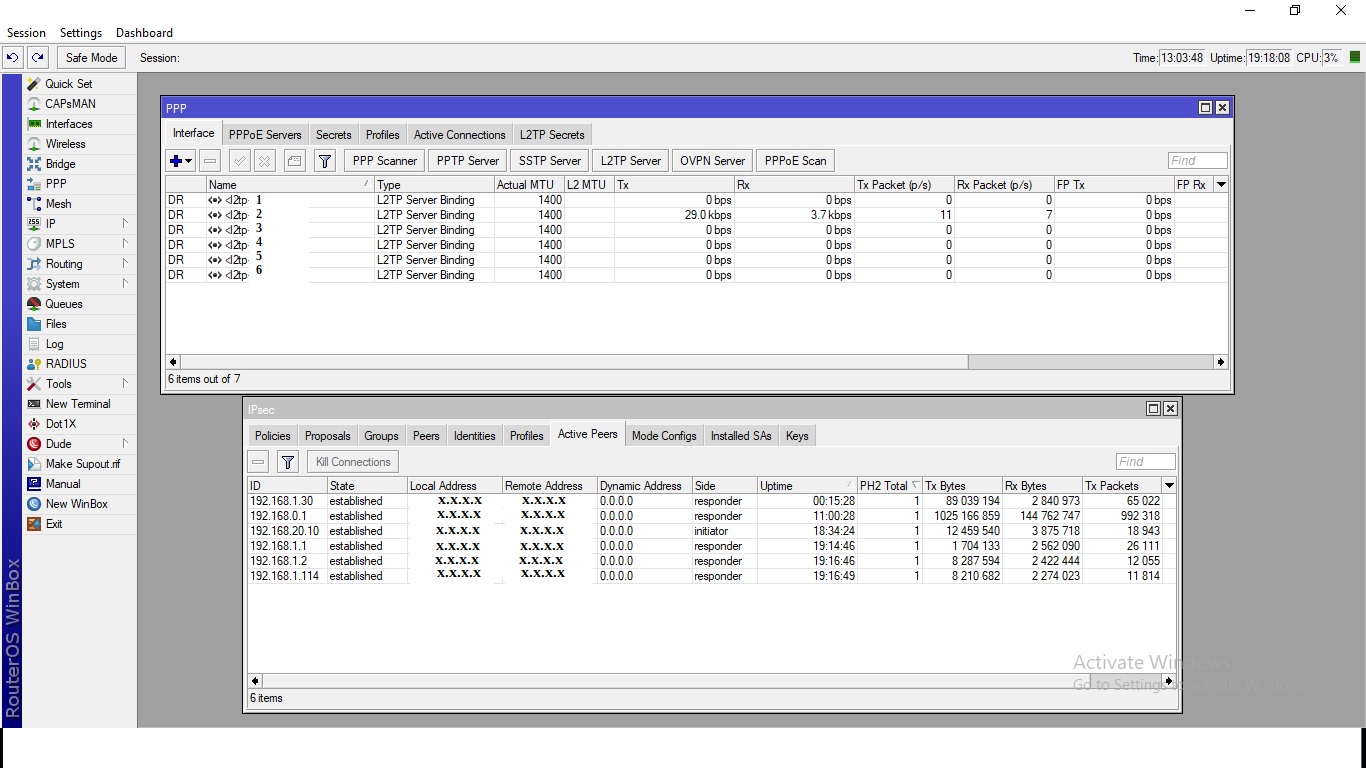Click the enable checkmark icon in PPP toolbar

tap(239, 161)
